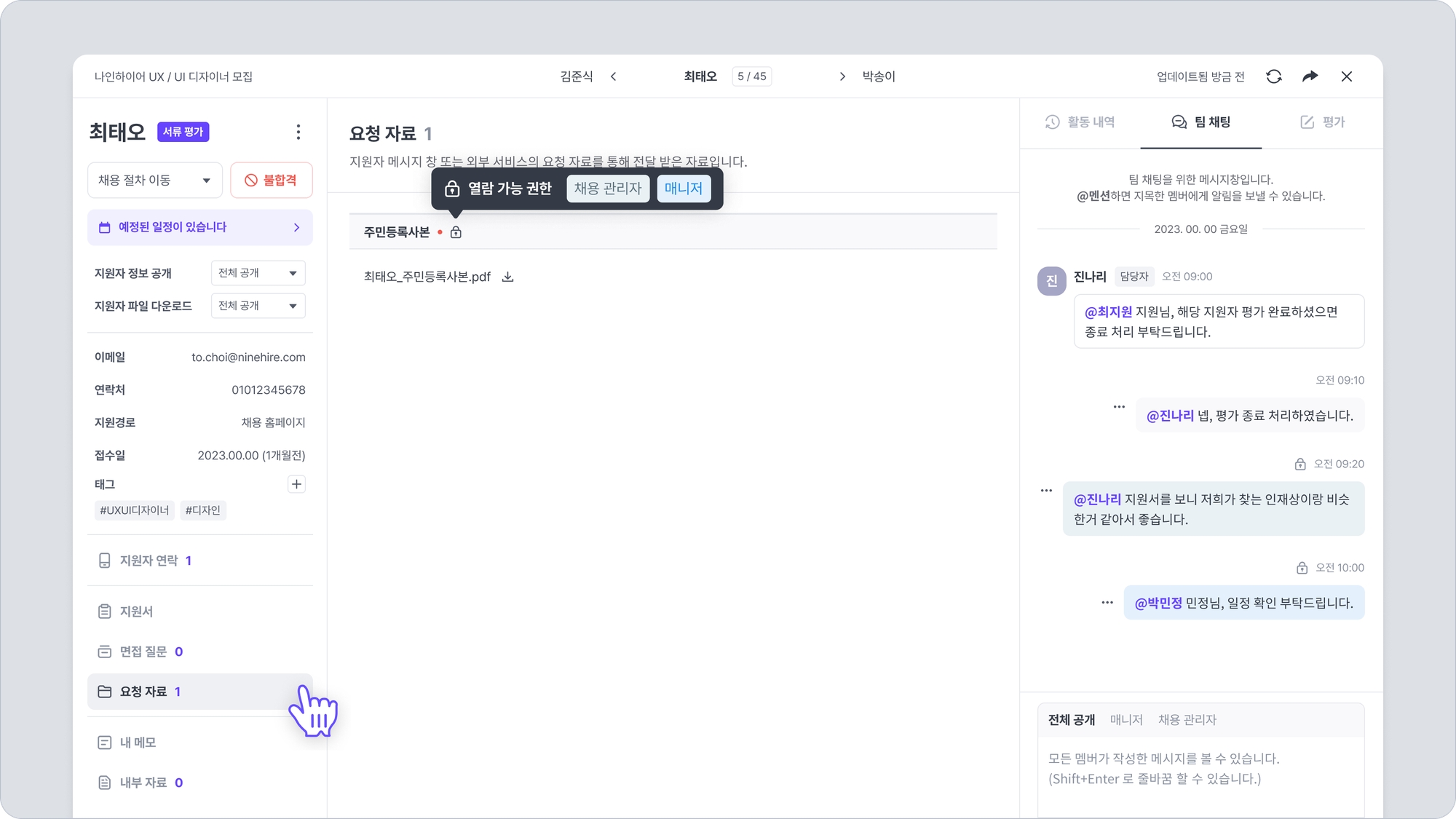Viewport: 1456px width, 819px height.
Task: Switch to 활동 내역 tab
Action: (x=1080, y=122)
